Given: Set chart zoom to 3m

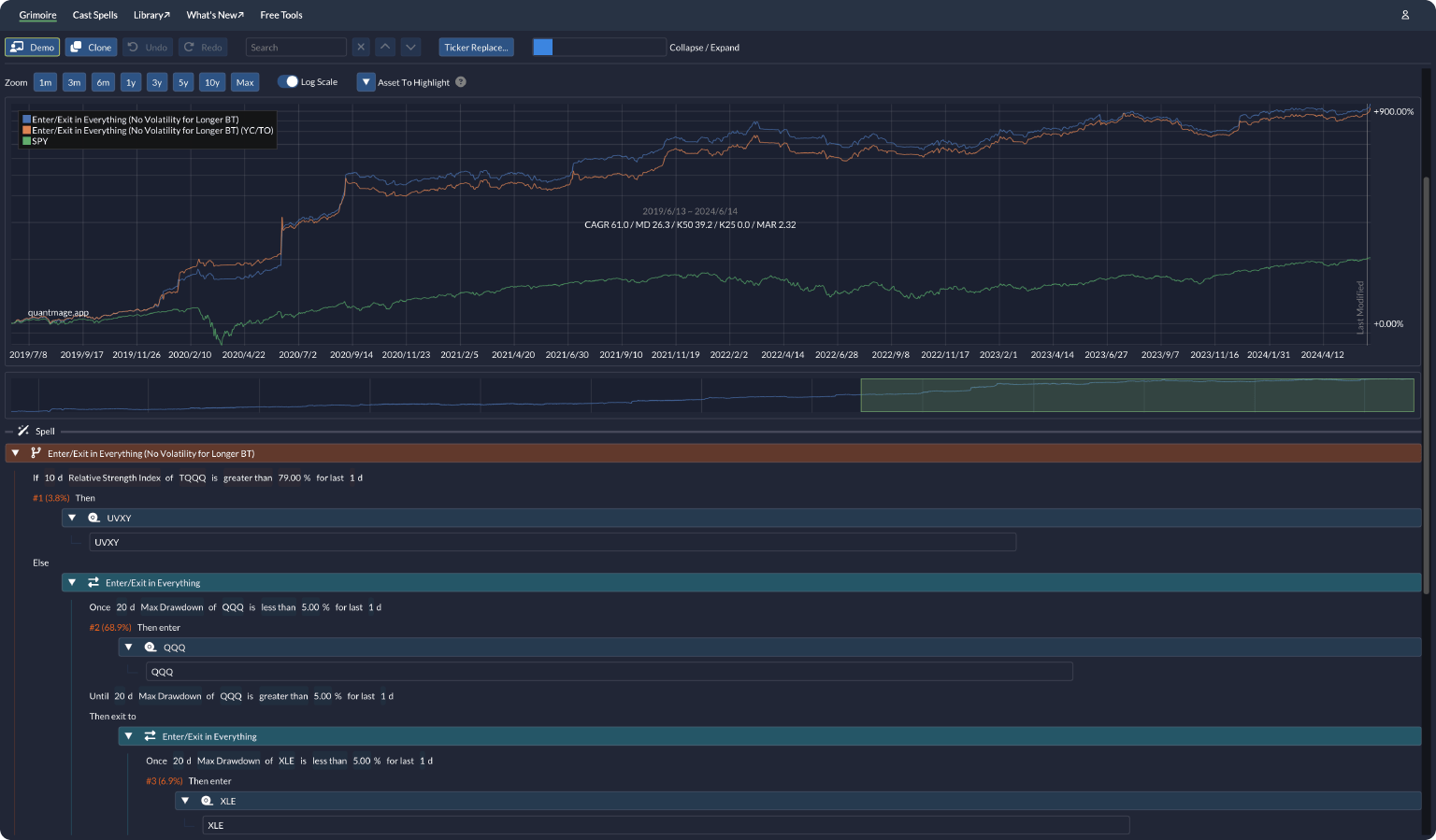Looking at the screenshot, I should tap(74, 82).
